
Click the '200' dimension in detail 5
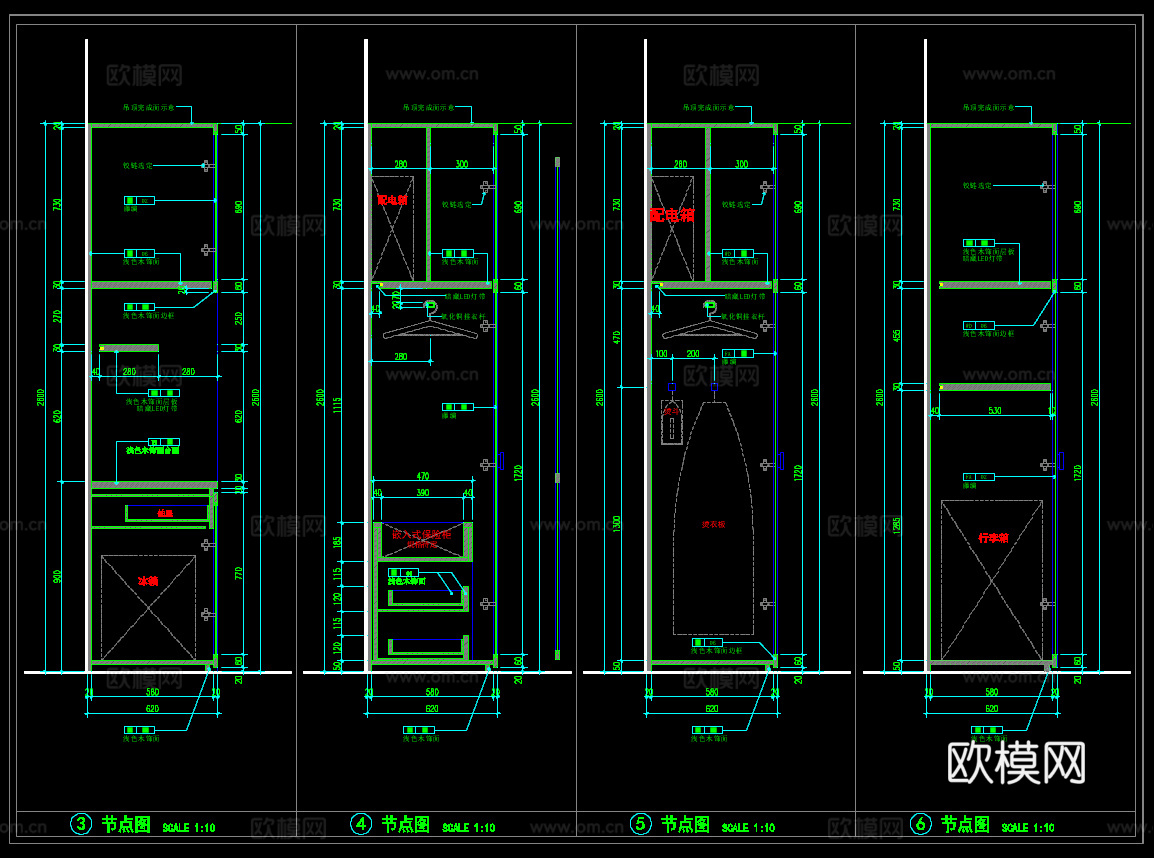pyautogui.click(x=693, y=355)
